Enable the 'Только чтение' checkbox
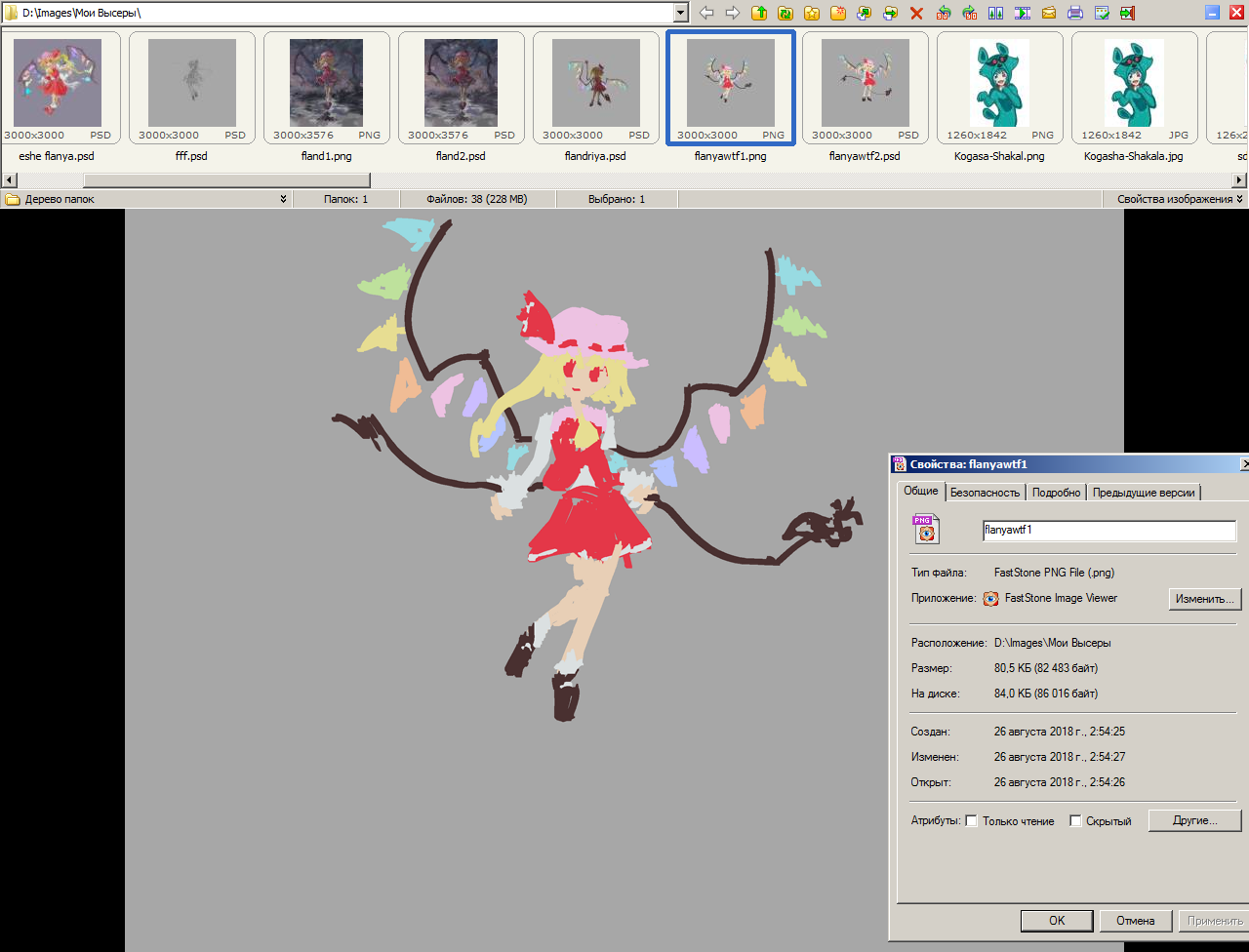Screen dimensions: 1249x952 click(971, 821)
